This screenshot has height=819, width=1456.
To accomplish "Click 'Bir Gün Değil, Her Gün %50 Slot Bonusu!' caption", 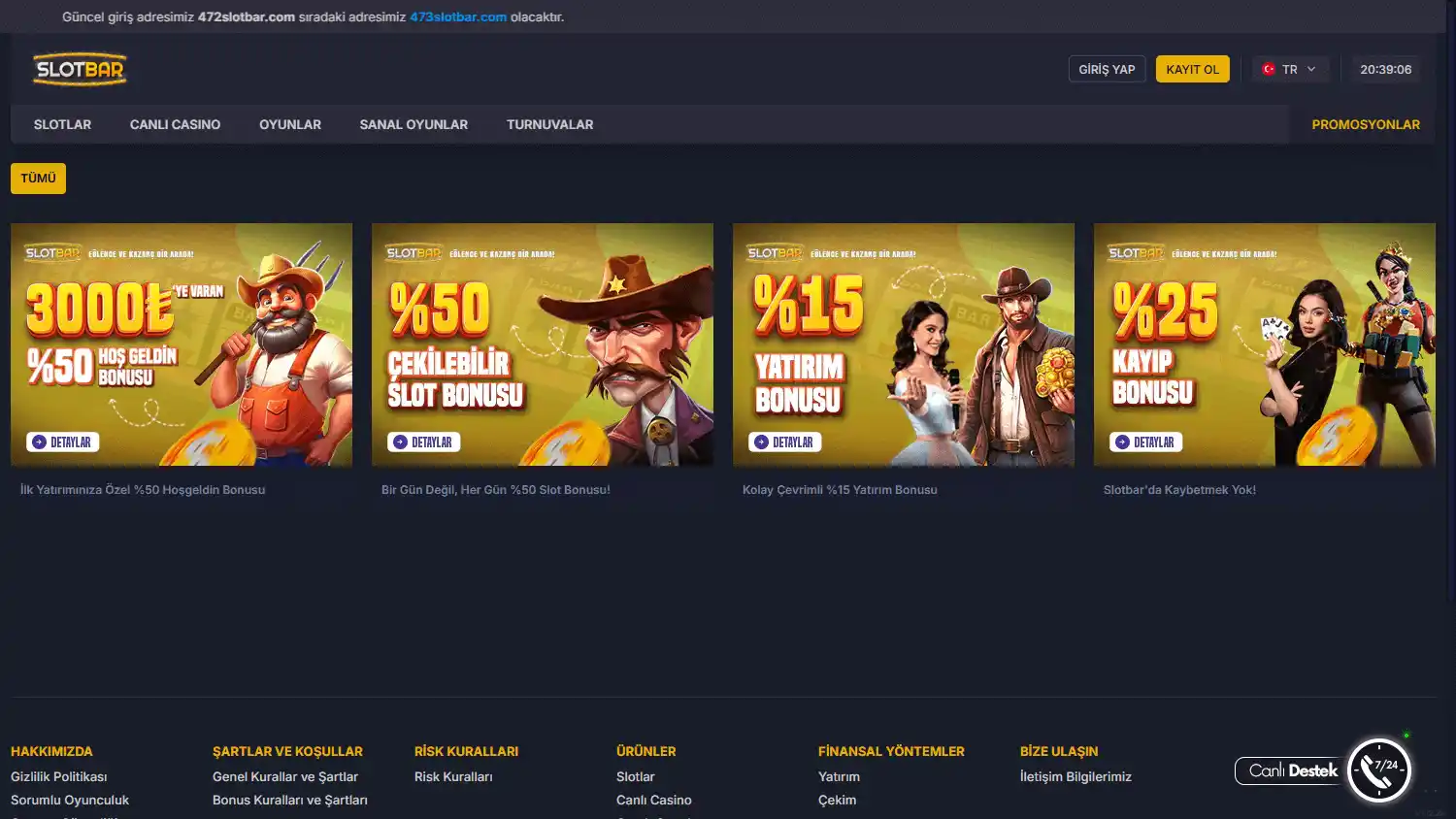I will [x=496, y=489].
